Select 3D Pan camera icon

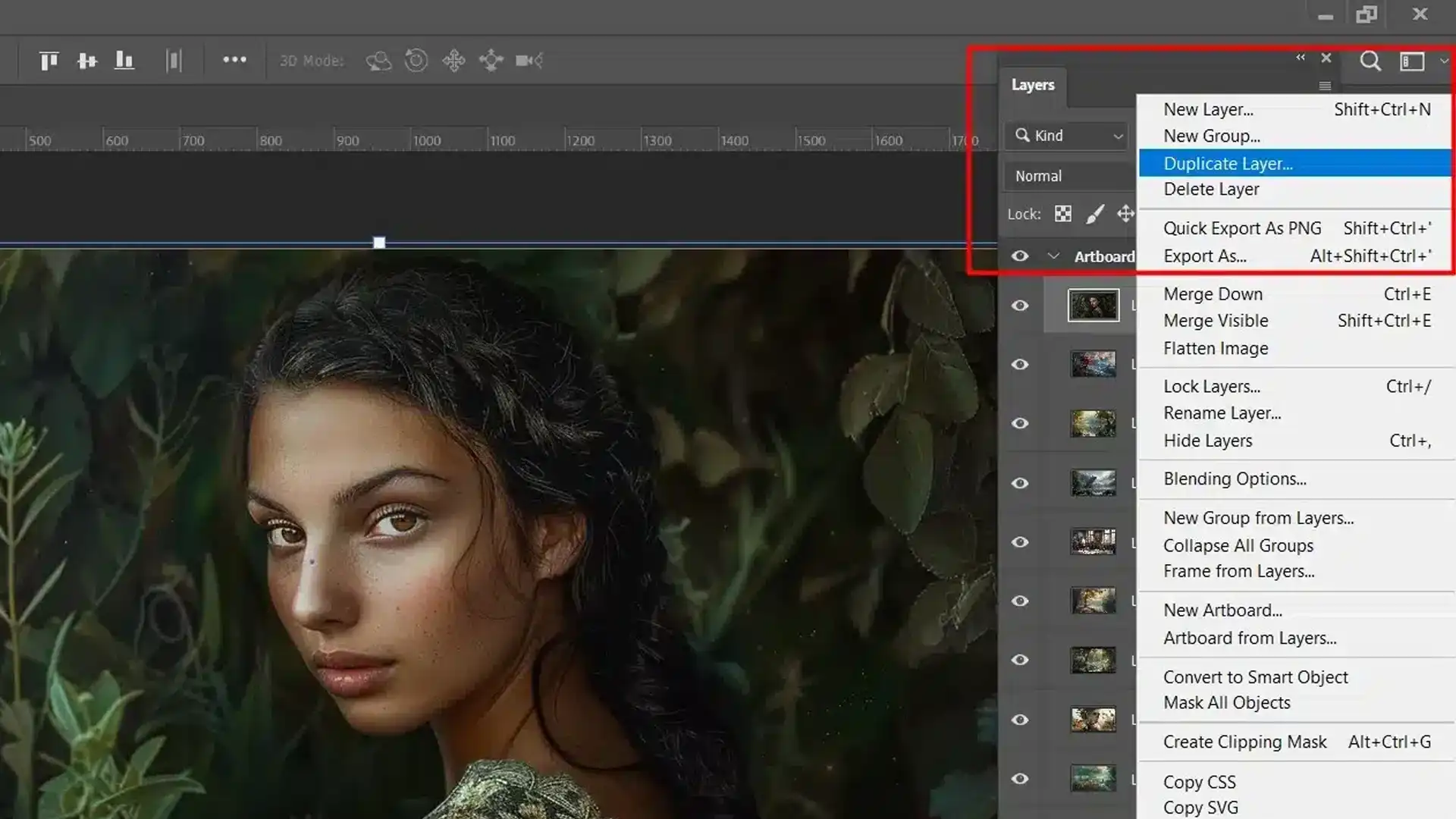tap(453, 61)
